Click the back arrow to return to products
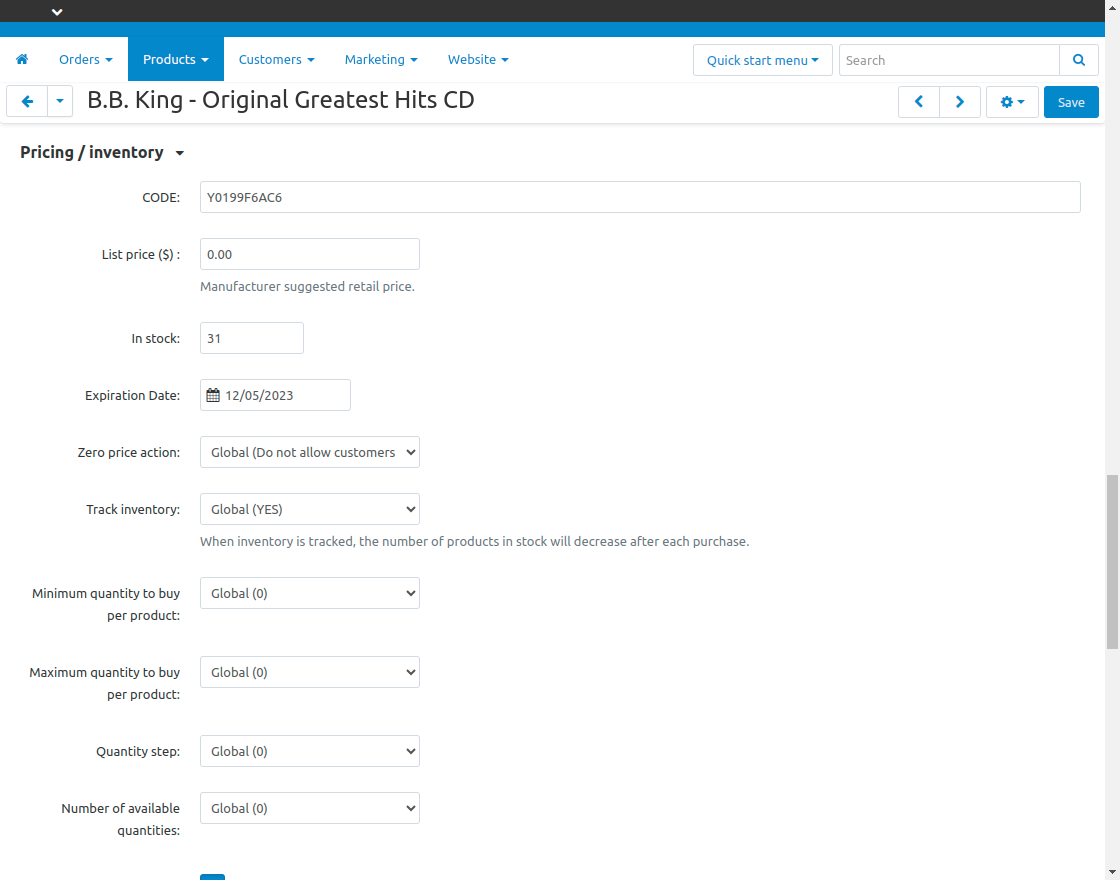The height and width of the screenshot is (880, 1120). coord(27,101)
